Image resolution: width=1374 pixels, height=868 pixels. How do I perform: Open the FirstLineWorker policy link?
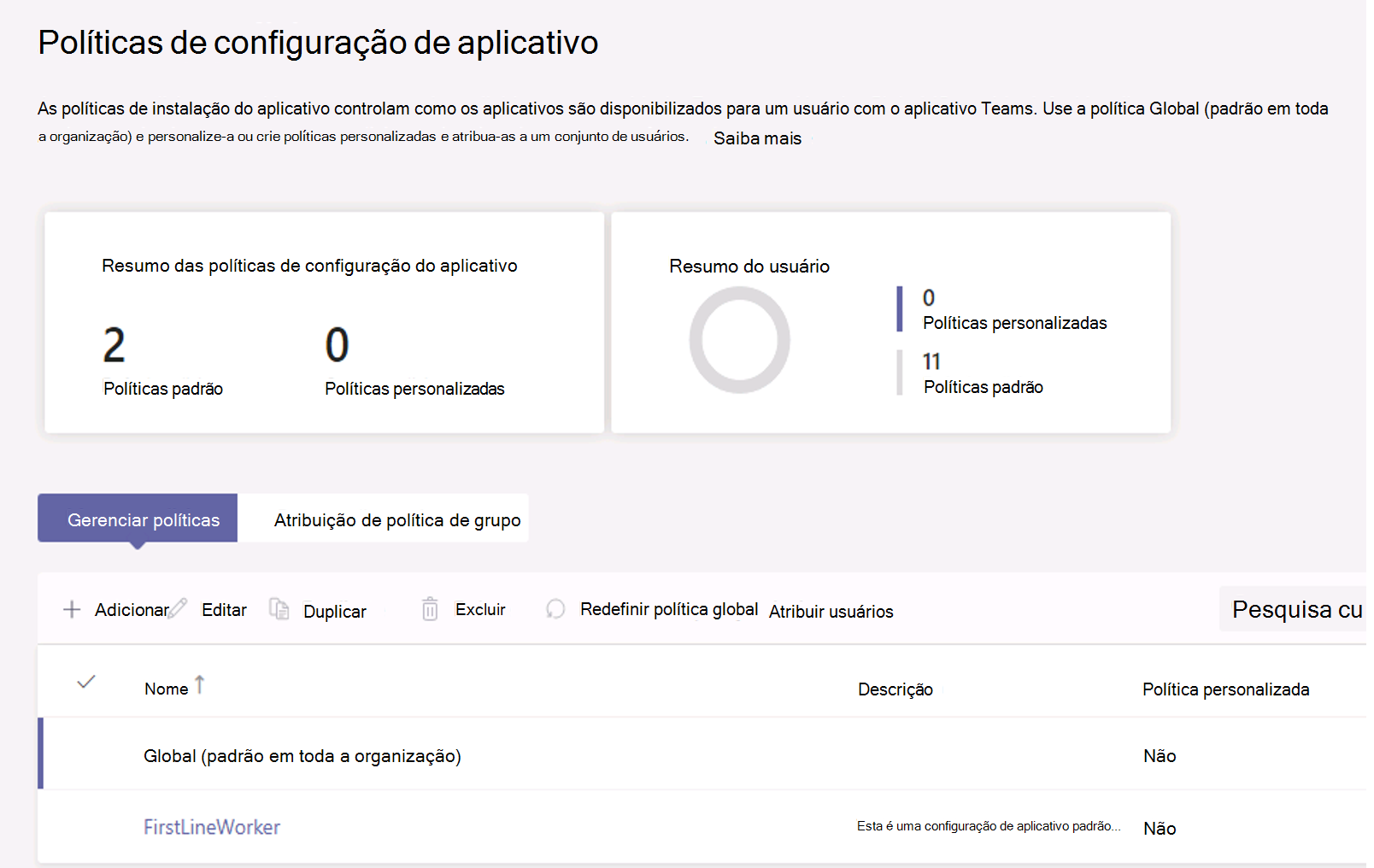click(212, 827)
